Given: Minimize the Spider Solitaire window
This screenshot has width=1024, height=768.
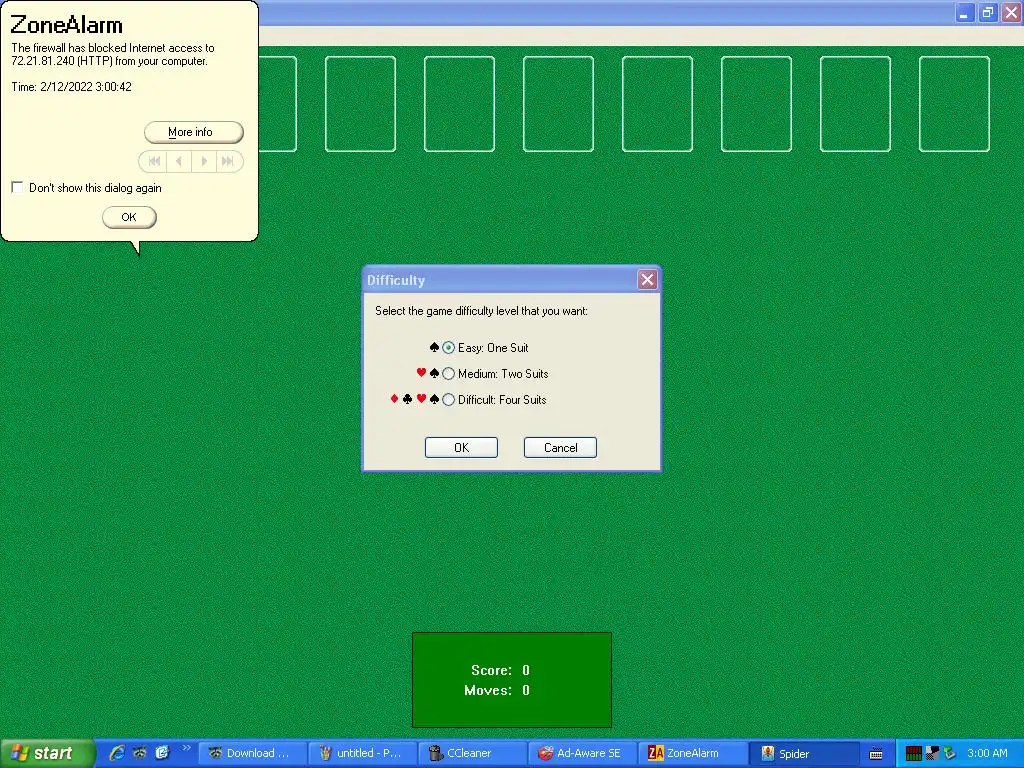Looking at the screenshot, I should click(x=965, y=13).
